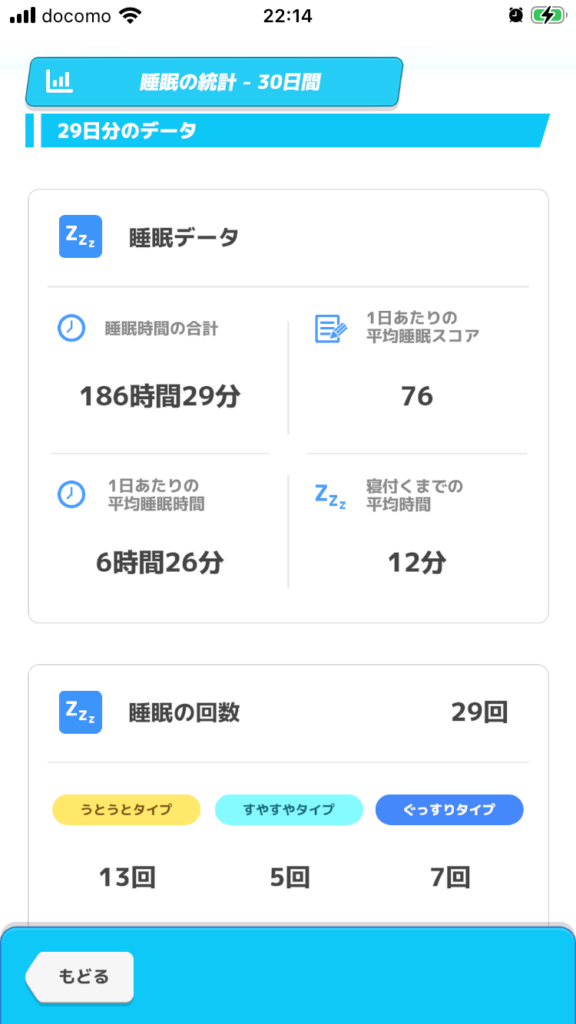Click the 186時間29分 total sleep value
This screenshot has width=576, height=1024.
click(160, 396)
